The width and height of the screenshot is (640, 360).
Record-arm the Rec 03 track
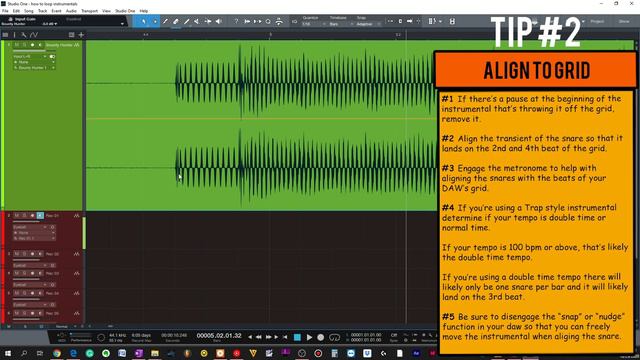coord(32,273)
